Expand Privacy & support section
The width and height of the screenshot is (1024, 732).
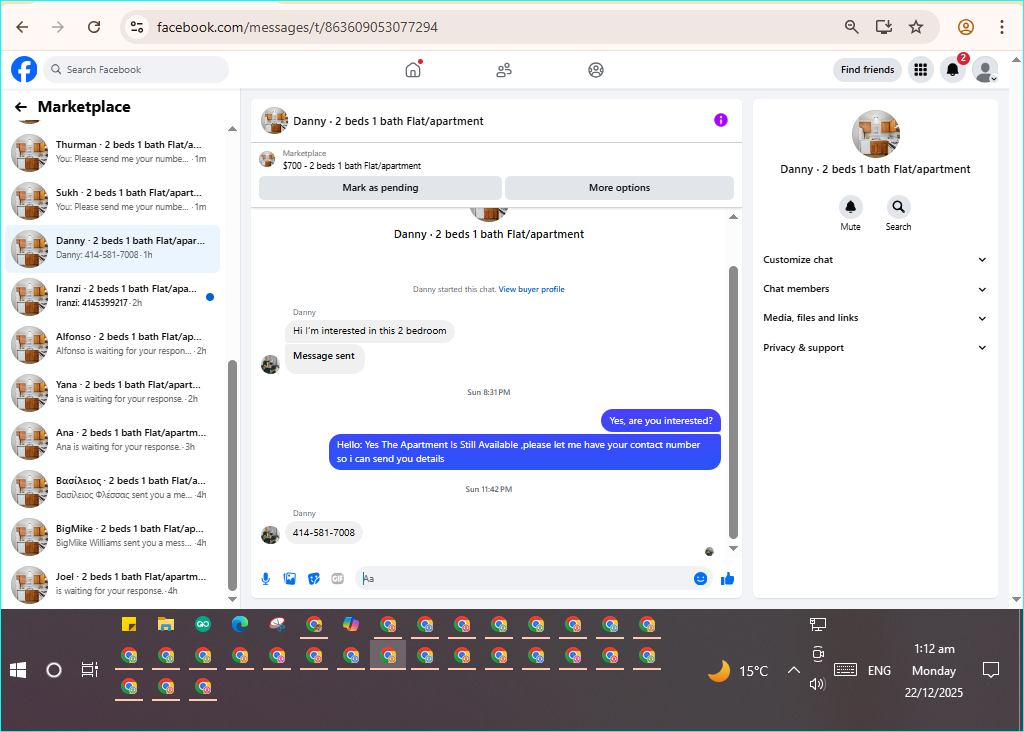click(x=874, y=347)
